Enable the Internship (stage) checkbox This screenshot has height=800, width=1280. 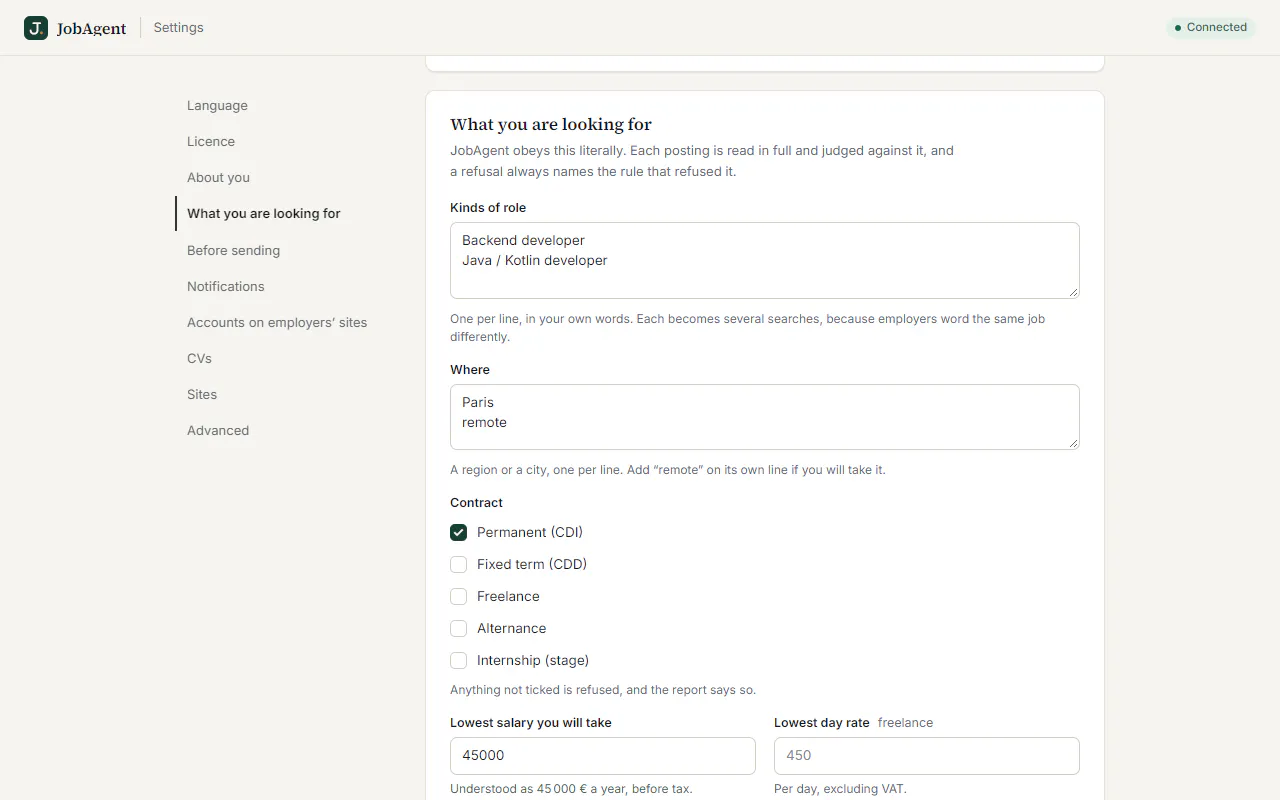tap(458, 660)
